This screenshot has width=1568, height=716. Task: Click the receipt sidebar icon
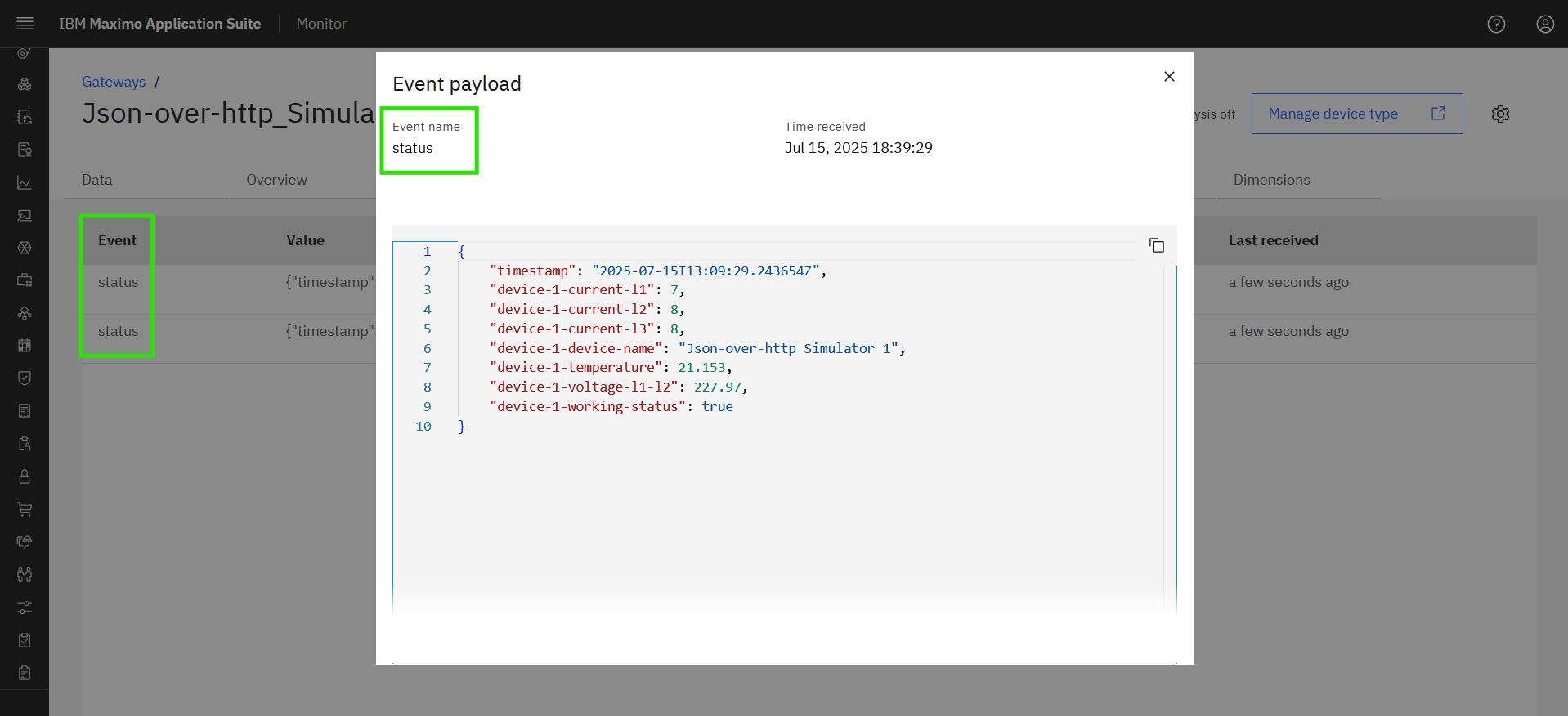tap(25, 411)
